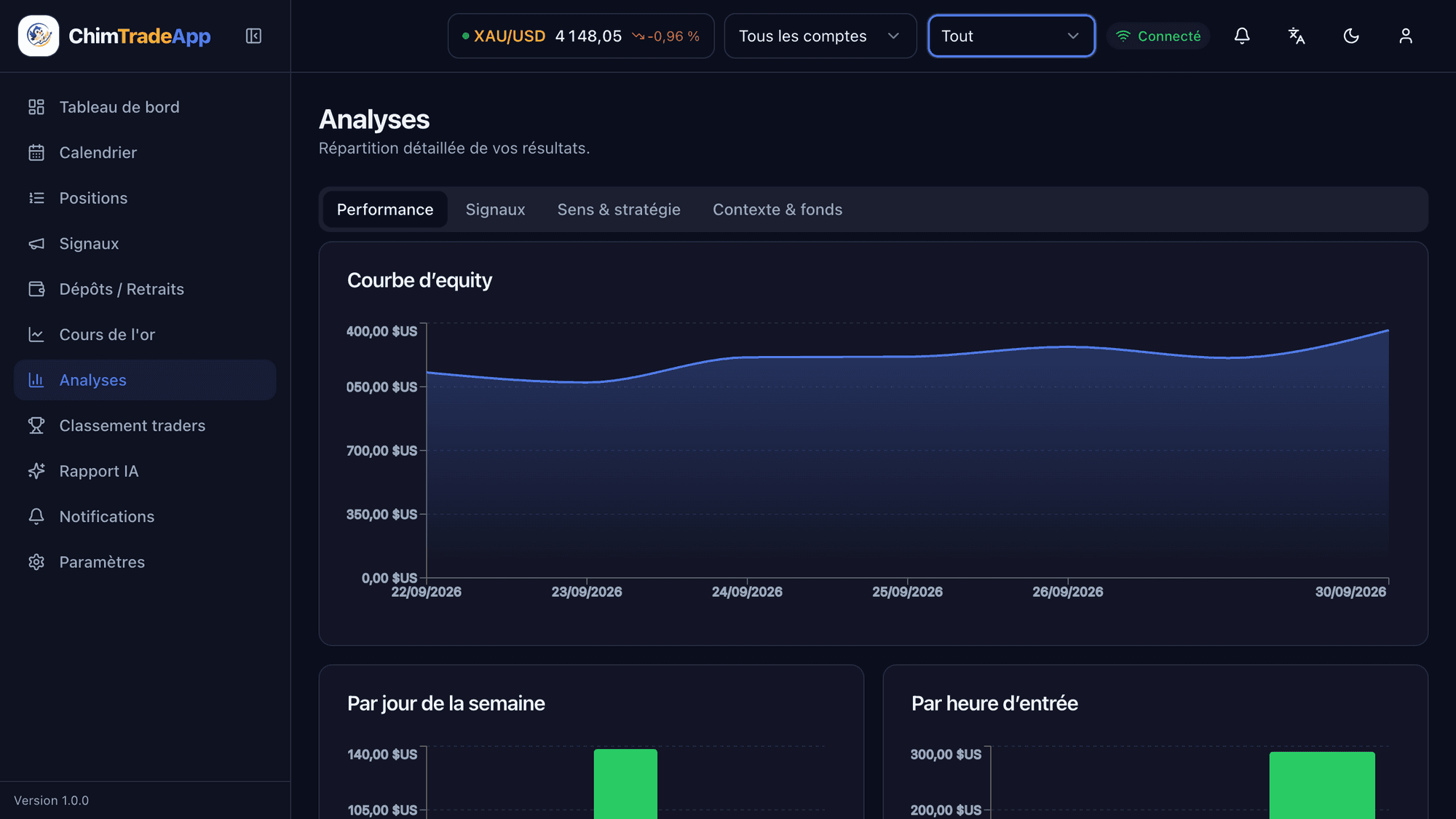The image size is (1456, 819).
Task: Open the Tout period dropdown
Action: (1011, 36)
